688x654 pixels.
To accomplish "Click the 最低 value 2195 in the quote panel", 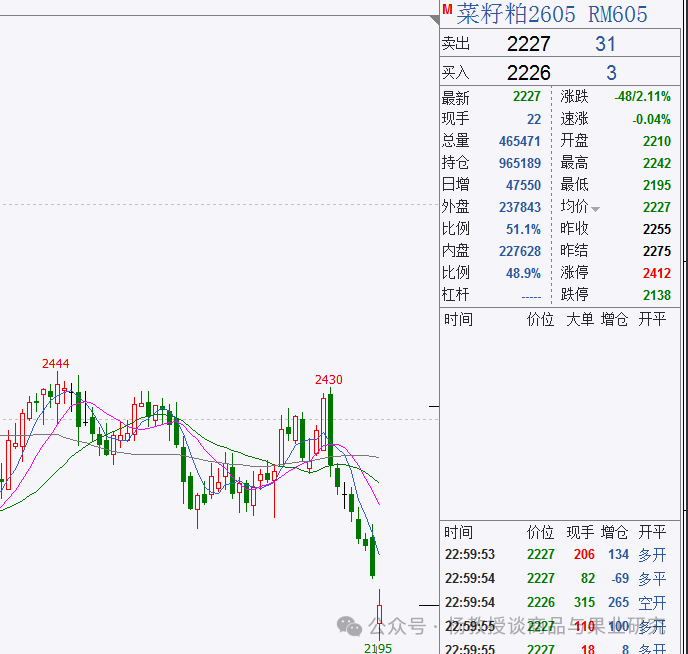I will click(657, 185).
